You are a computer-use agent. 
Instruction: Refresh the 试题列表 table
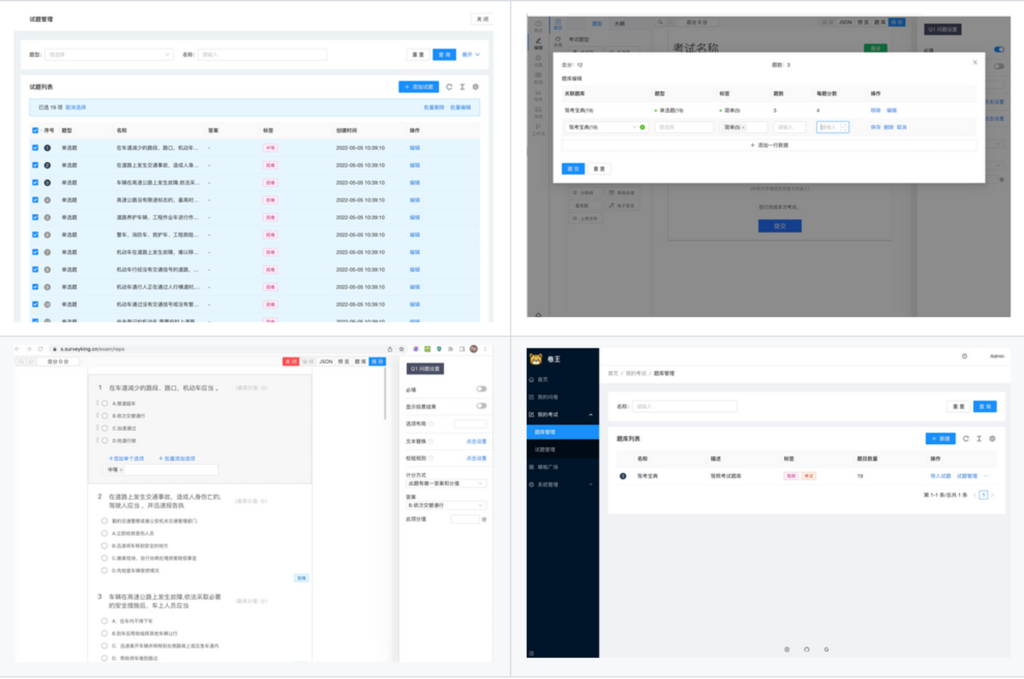tap(449, 88)
